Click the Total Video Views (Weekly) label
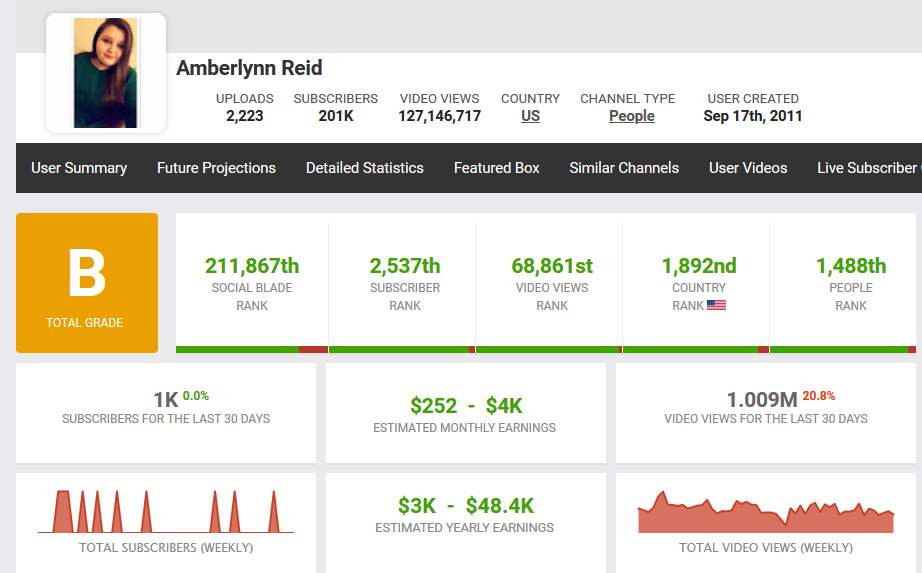The width and height of the screenshot is (922, 573). coord(766,548)
